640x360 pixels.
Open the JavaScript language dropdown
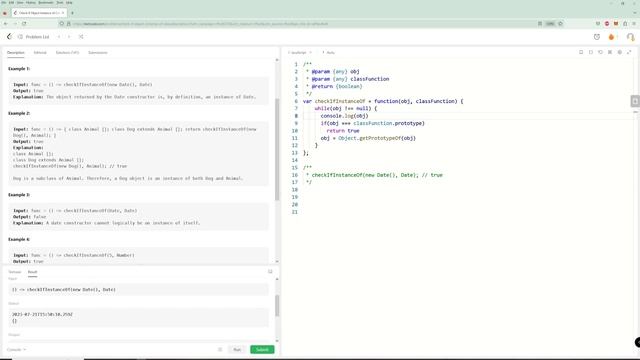pyautogui.click(x=300, y=53)
